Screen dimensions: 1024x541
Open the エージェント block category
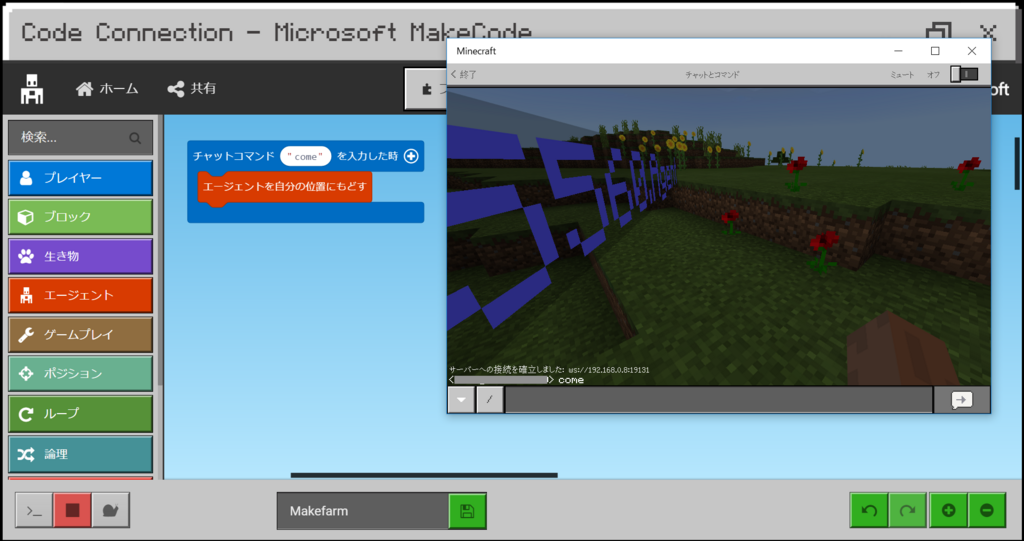tap(80, 295)
